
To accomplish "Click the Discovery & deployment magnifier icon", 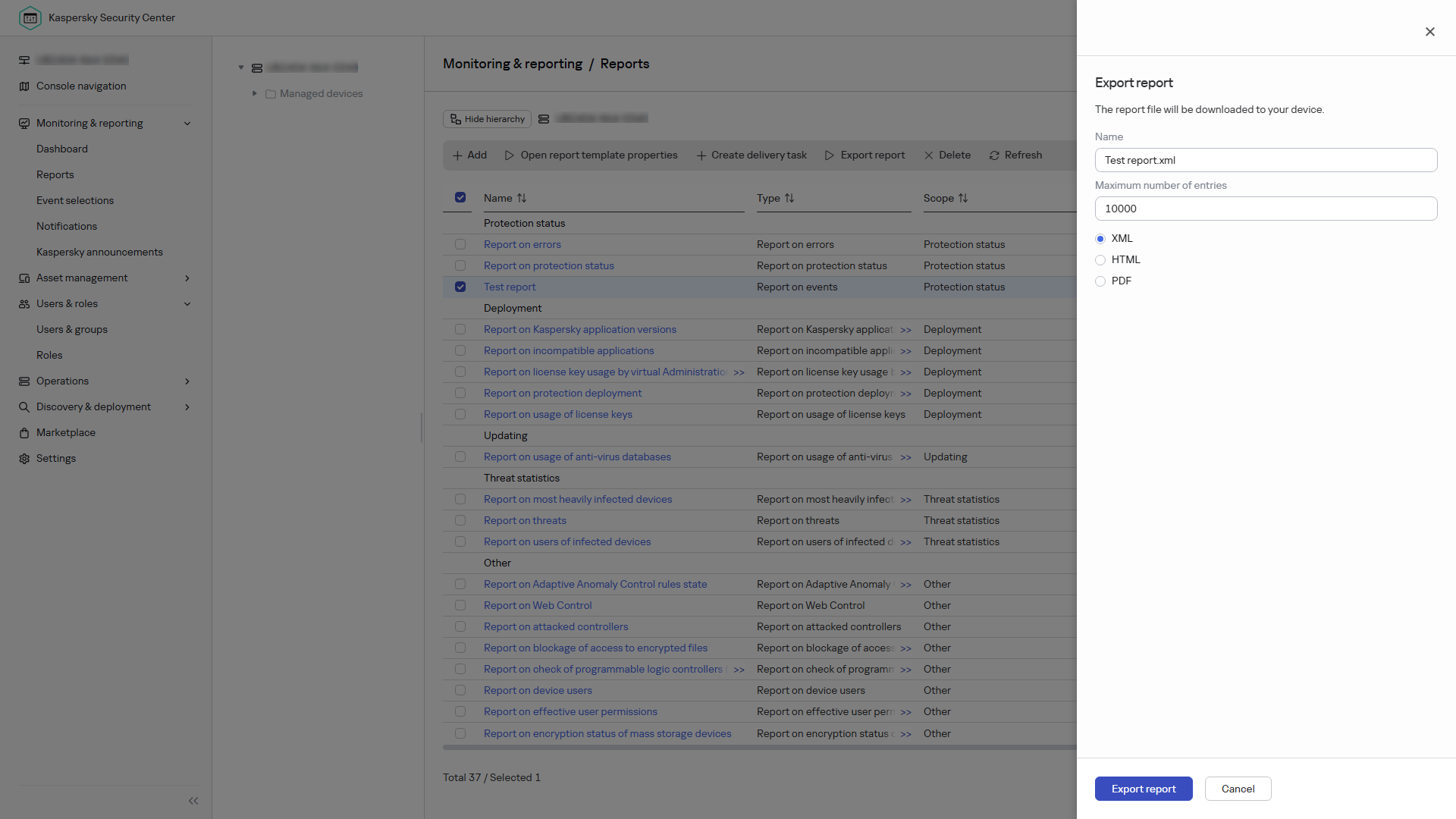I will point(24,407).
